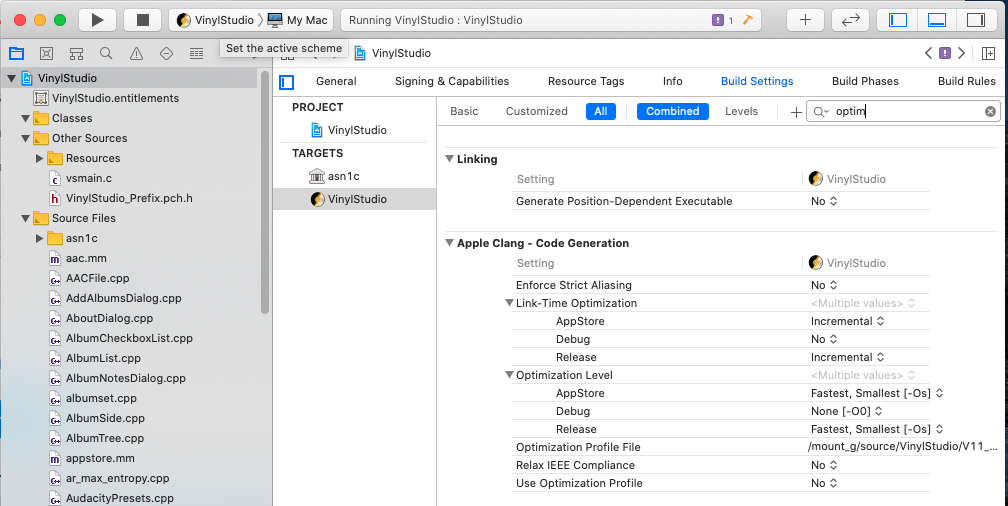1008x506 pixels.
Task: Open the Issue navigator warning icon
Action: [x=136, y=53]
